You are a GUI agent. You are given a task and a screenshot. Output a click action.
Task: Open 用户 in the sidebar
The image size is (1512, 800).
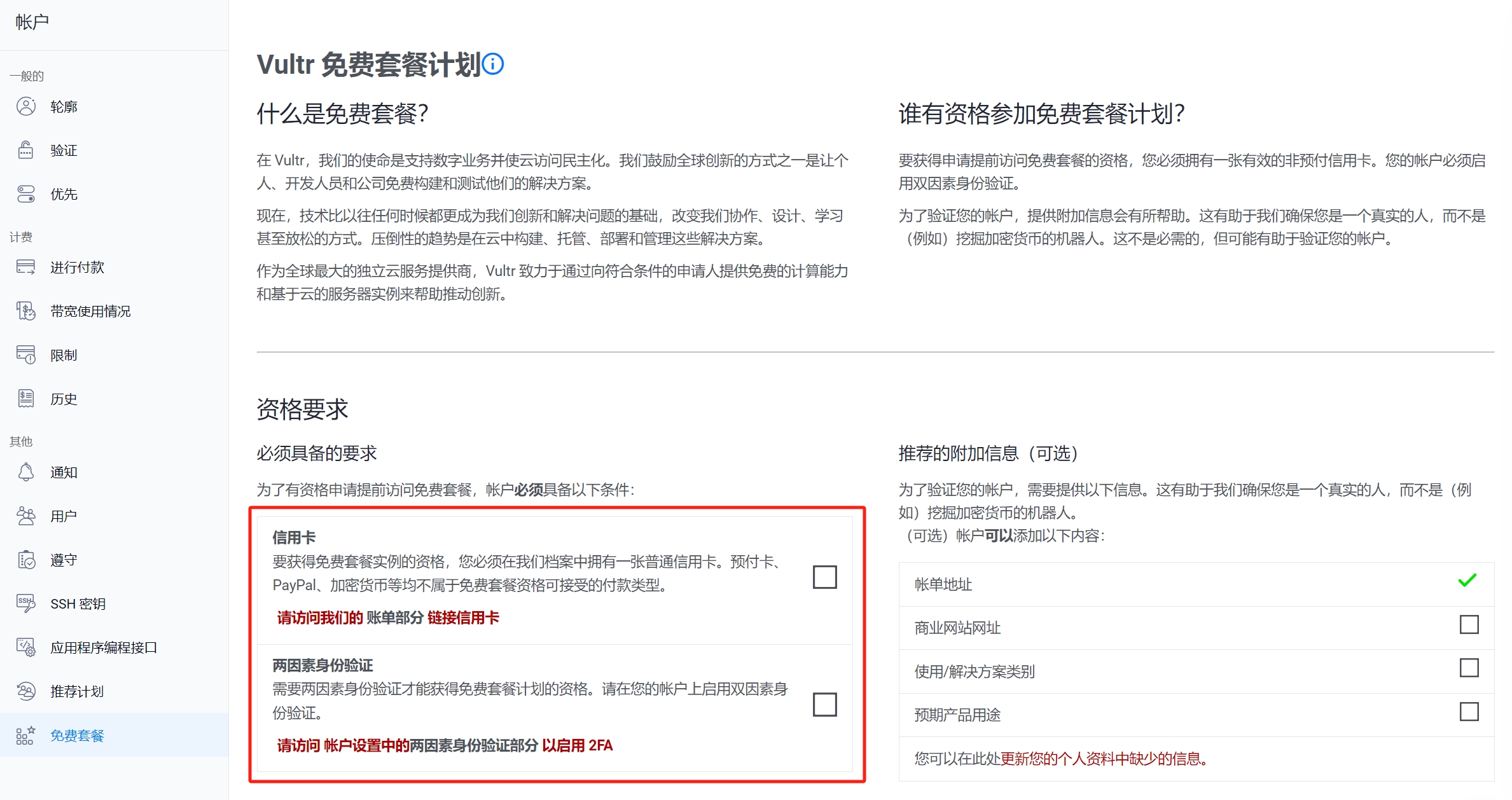pos(114,516)
